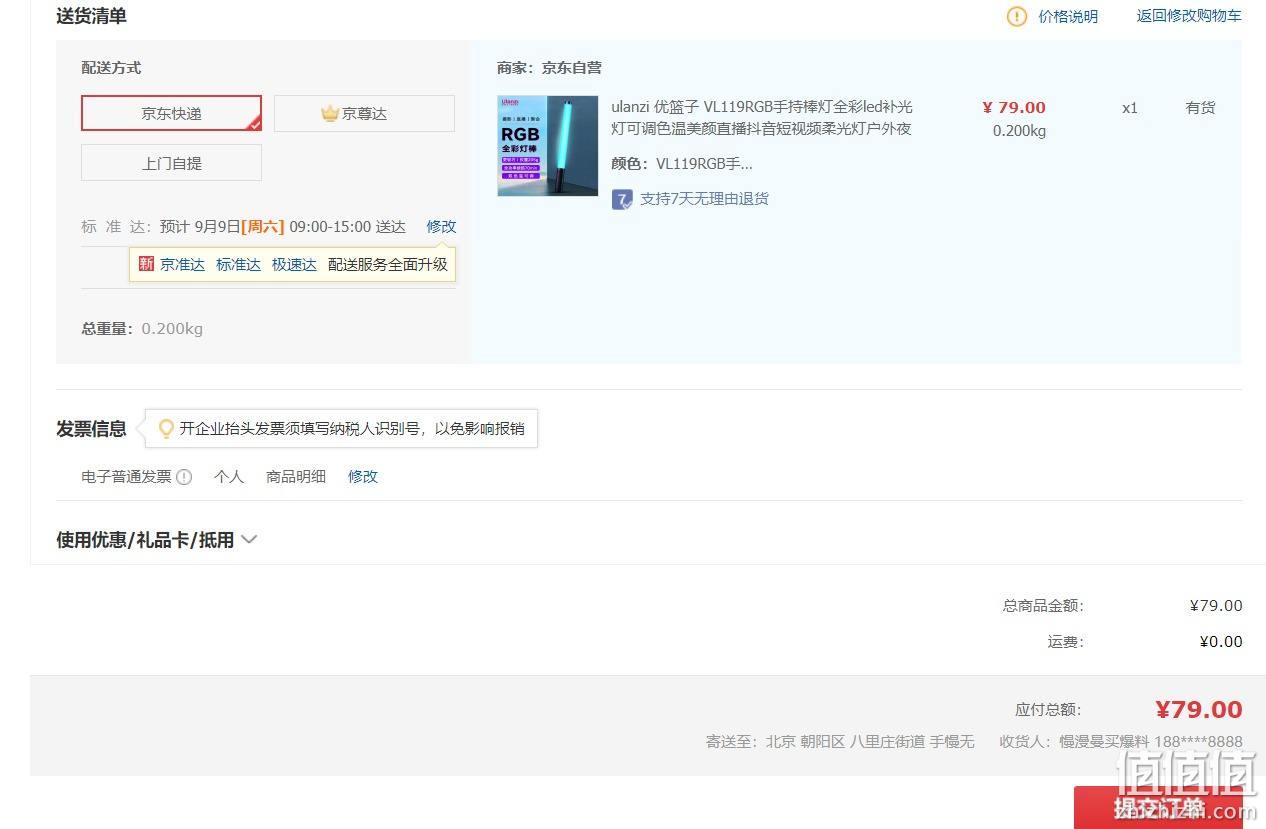The width and height of the screenshot is (1266, 829).
Task: Click the 7-day return badge icon
Action: pyautogui.click(x=622, y=199)
